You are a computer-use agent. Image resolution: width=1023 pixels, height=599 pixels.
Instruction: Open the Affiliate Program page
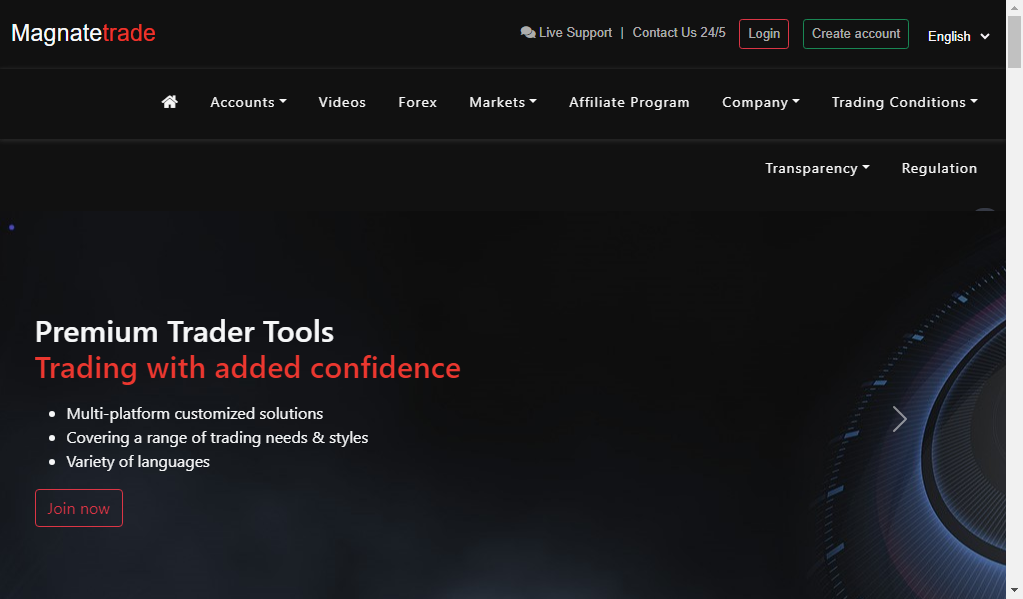[629, 102]
